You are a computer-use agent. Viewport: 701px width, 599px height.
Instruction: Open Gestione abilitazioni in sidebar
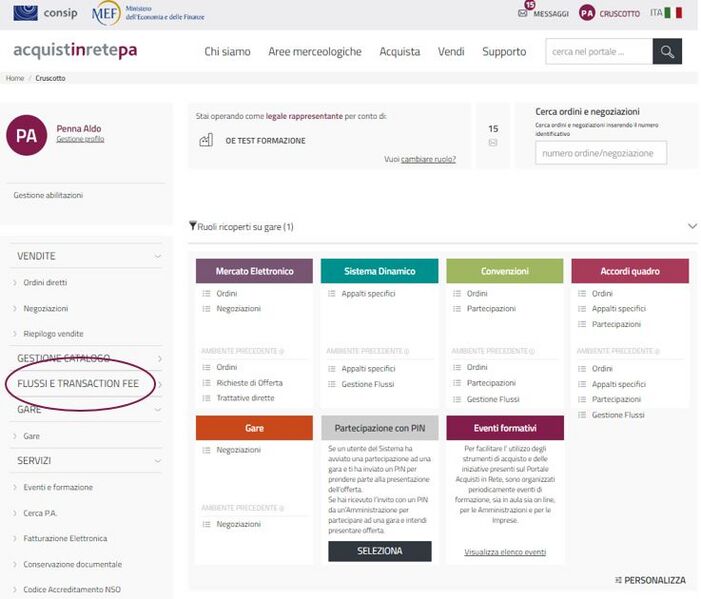48,195
